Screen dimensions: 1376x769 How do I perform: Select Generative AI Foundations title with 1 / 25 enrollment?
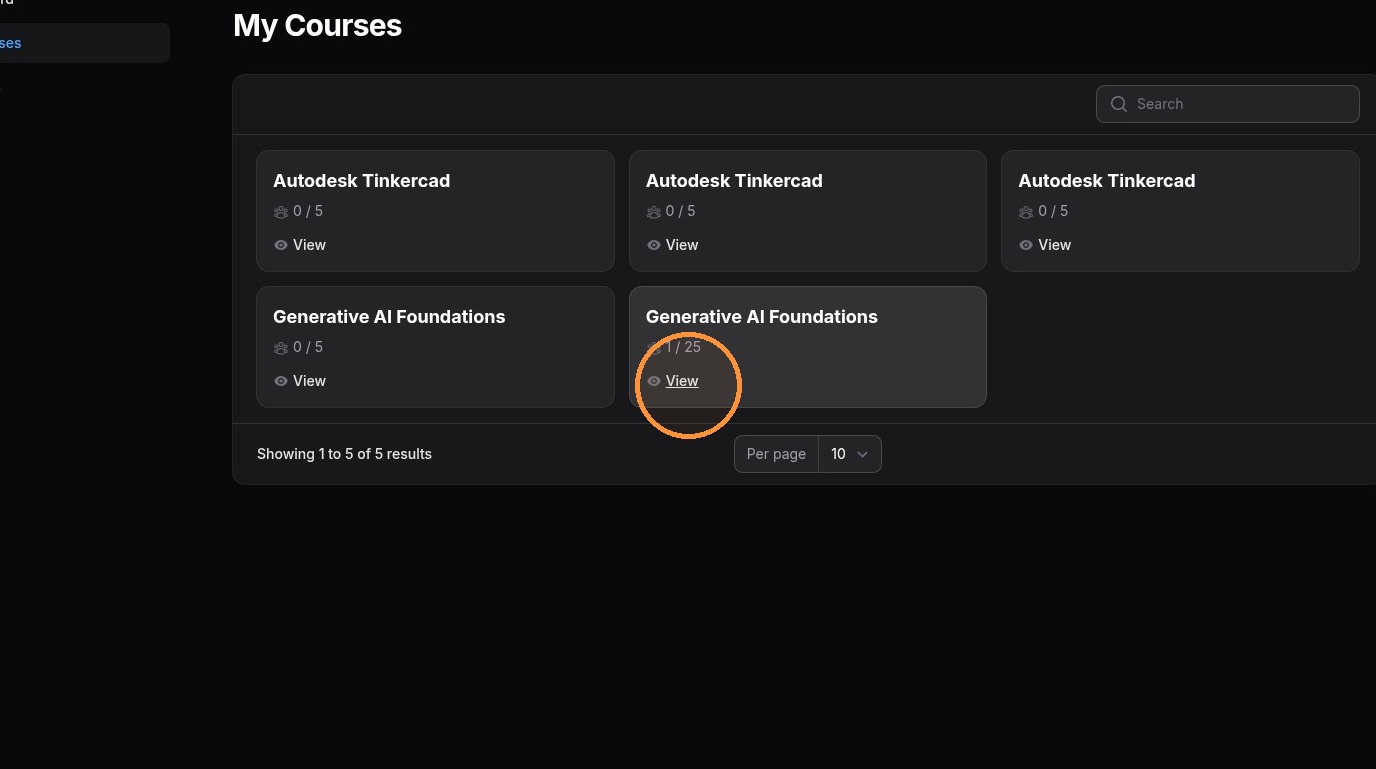click(x=762, y=317)
